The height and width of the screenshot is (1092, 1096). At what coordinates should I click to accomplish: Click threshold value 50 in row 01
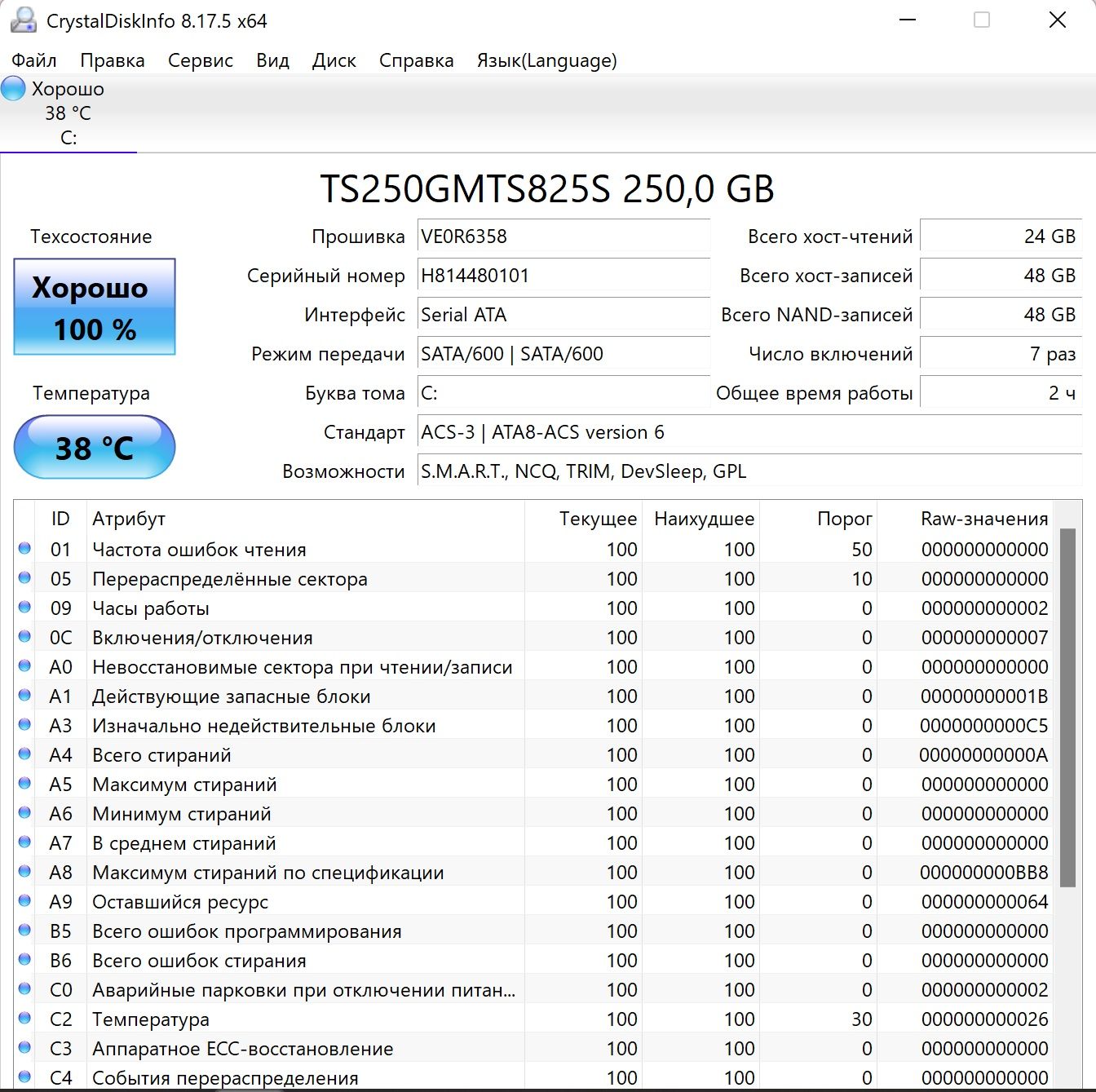pos(862,550)
